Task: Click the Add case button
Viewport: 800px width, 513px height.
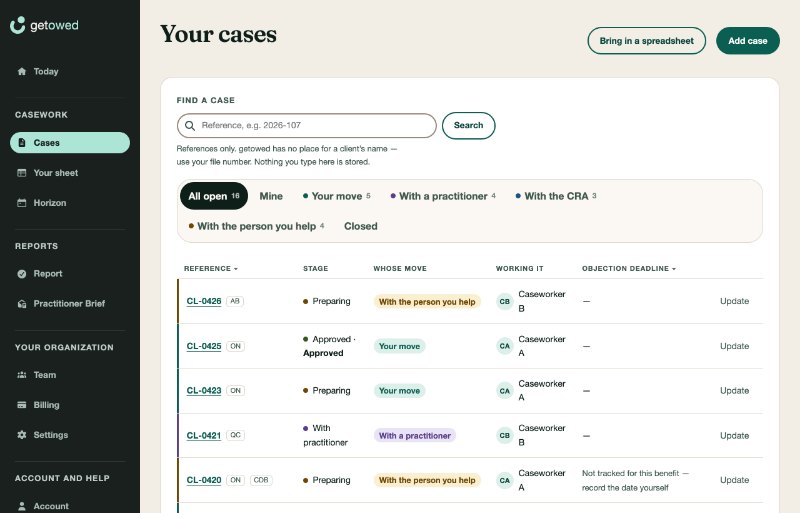Action: (x=747, y=41)
